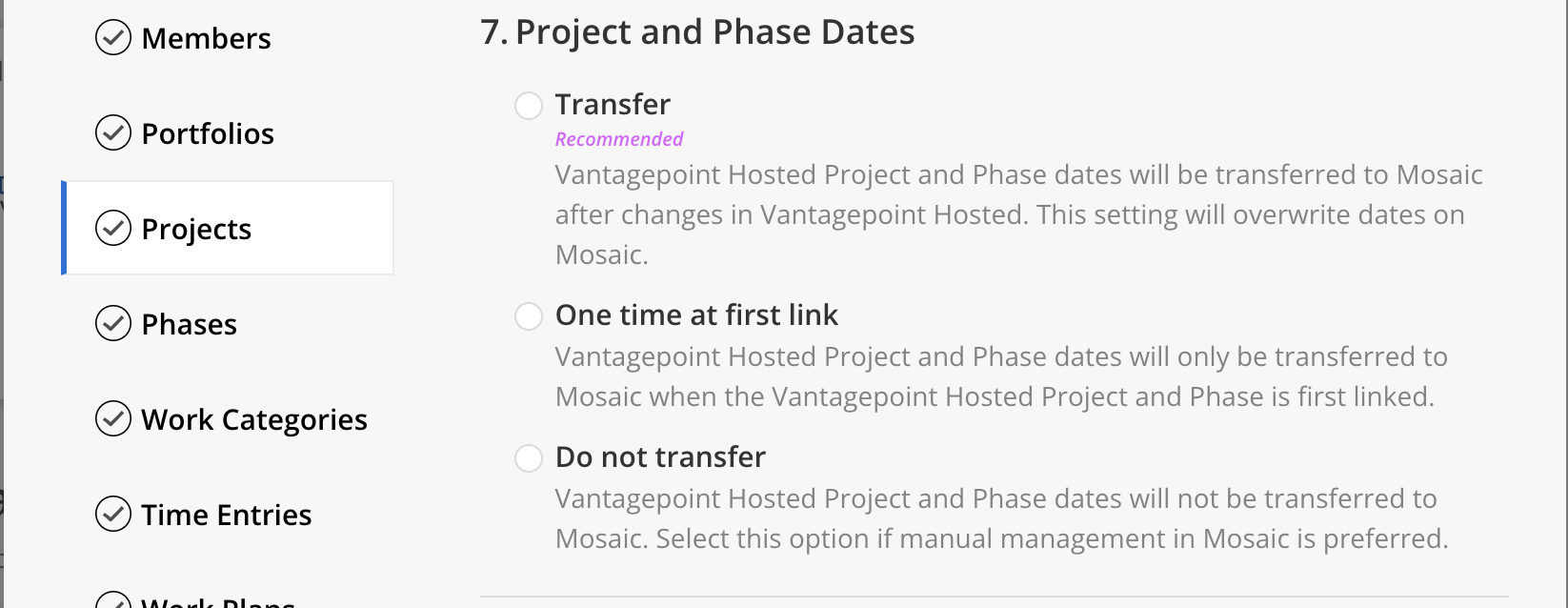This screenshot has width=1568, height=608.
Task: Select One time at first link radio
Action: pos(529,315)
